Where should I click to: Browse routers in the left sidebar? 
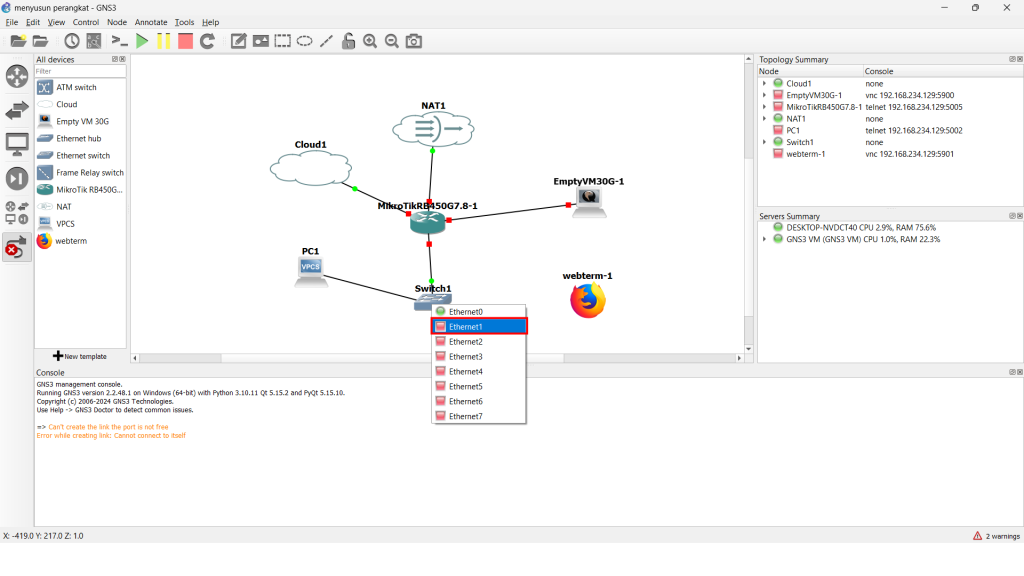click(17, 76)
